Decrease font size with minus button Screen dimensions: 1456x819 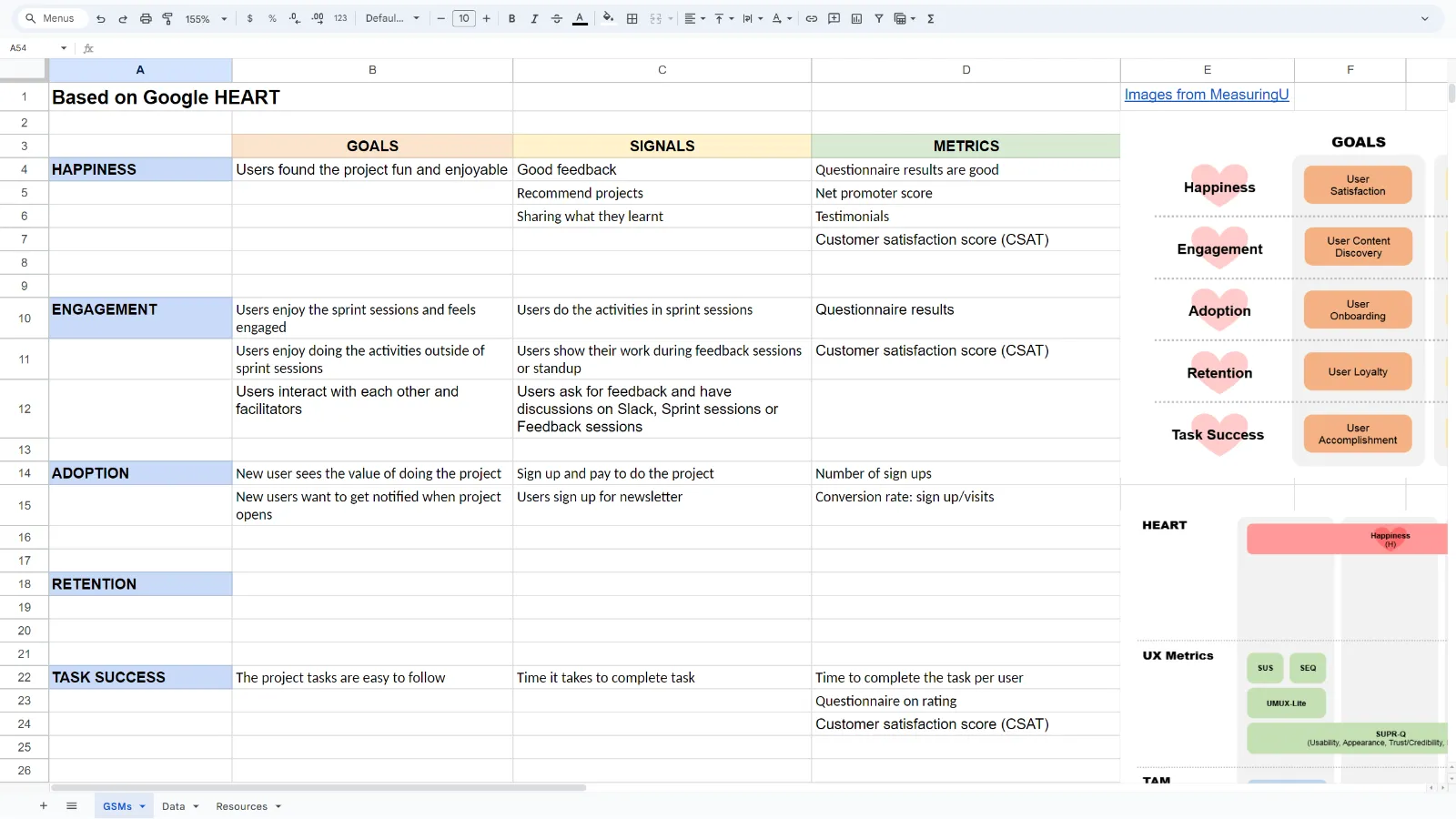[441, 18]
